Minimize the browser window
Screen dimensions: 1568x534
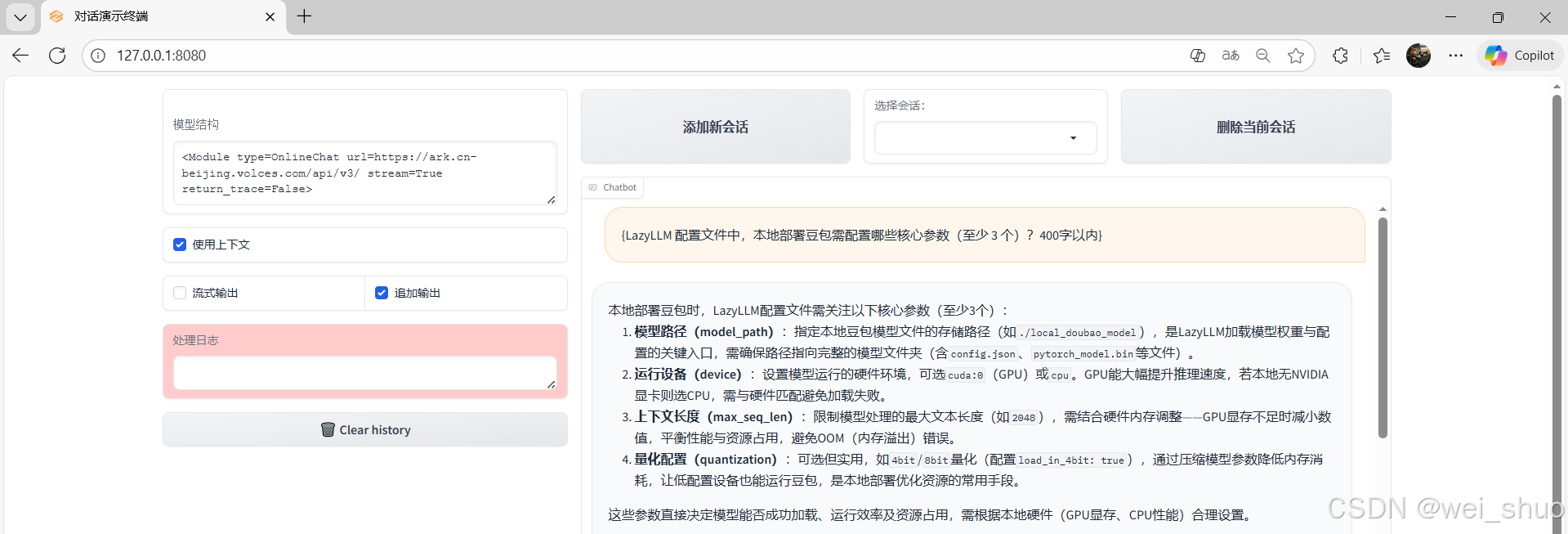point(1450,16)
